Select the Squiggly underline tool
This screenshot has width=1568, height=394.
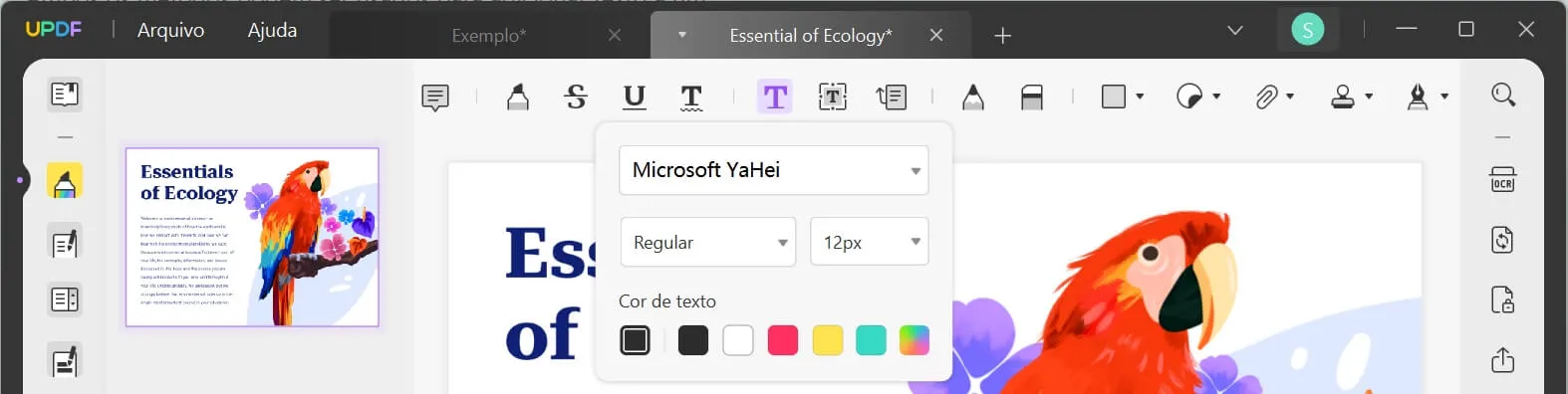point(691,98)
